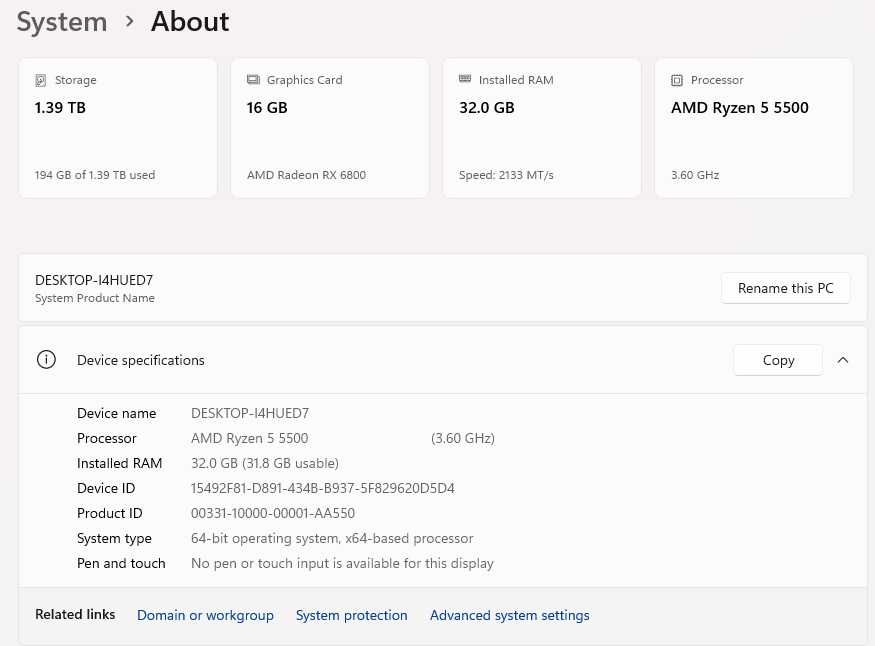Click Product ID value 00331-10000-00001-AA550
Viewport: 875px width, 646px height.
click(273, 513)
